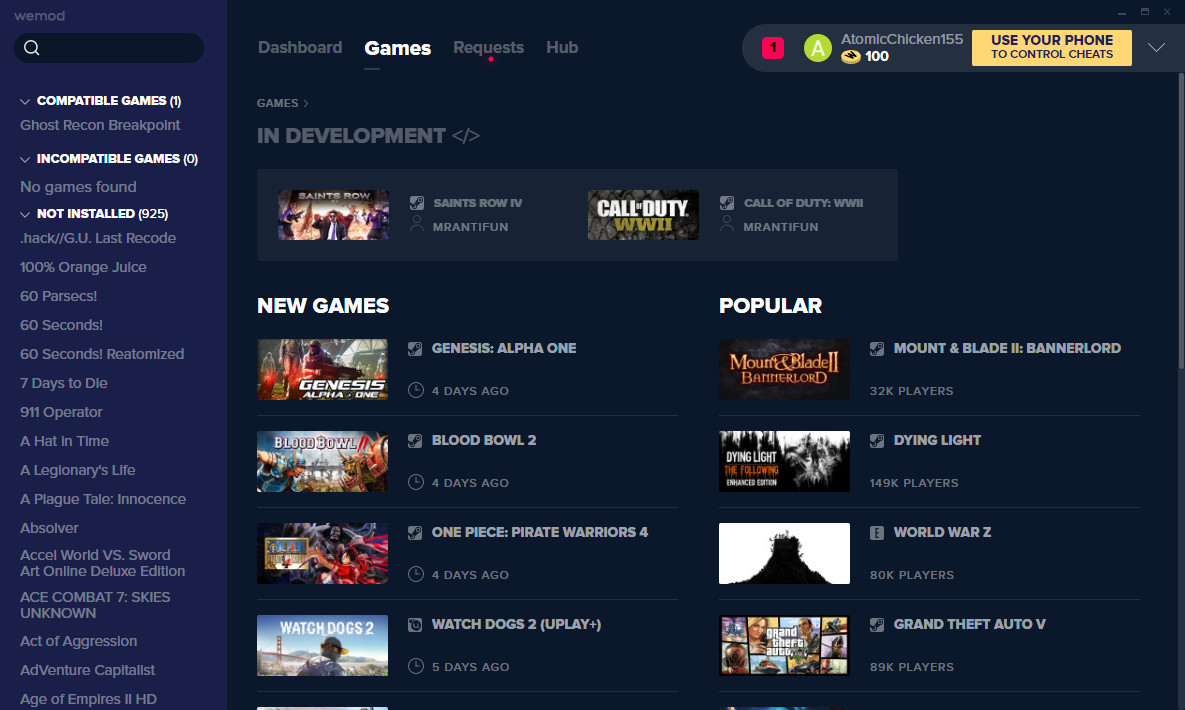This screenshot has height=710, width=1185.
Task: Click GAMES breadcrumb link
Action: coord(277,104)
